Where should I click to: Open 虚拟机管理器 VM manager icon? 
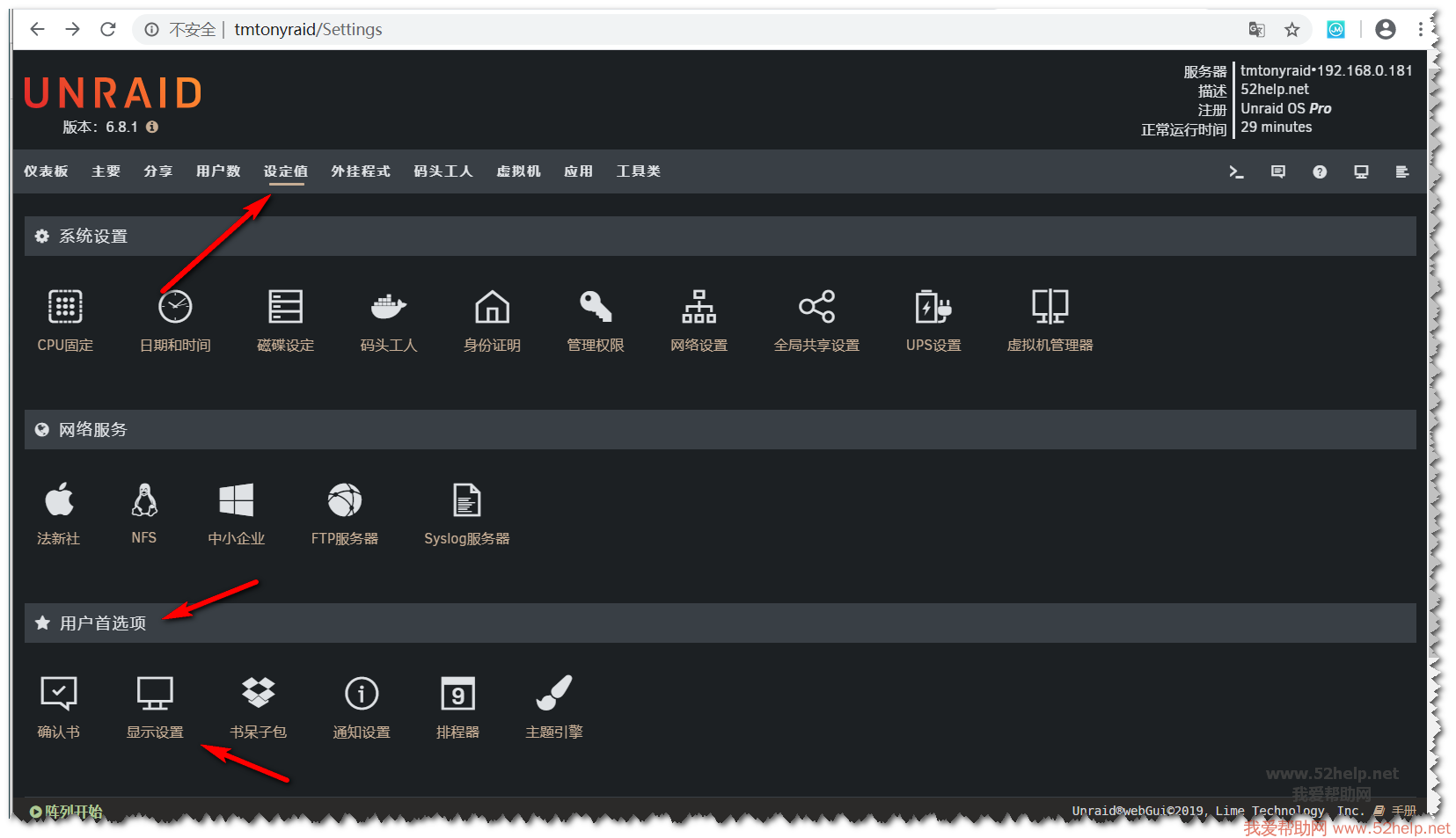point(1050,307)
